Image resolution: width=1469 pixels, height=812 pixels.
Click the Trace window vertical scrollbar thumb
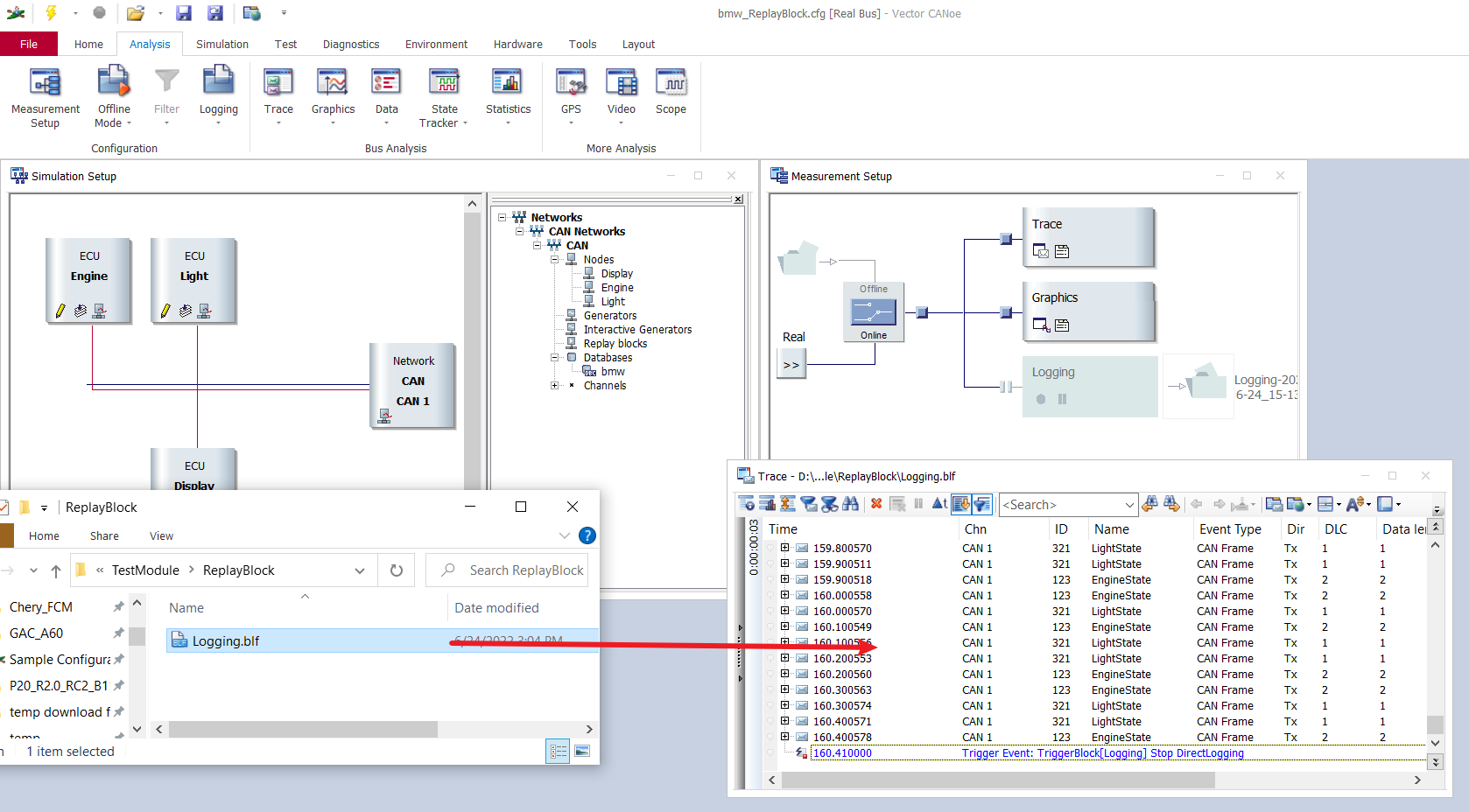[x=1435, y=724]
